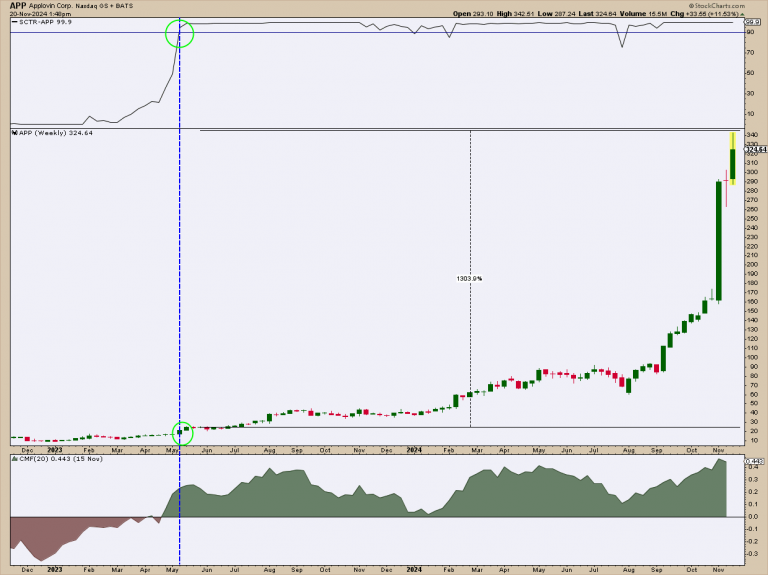Screen dimensions: 768x575
Task: Click the 300 price axis label
Action: click(752, 172)
